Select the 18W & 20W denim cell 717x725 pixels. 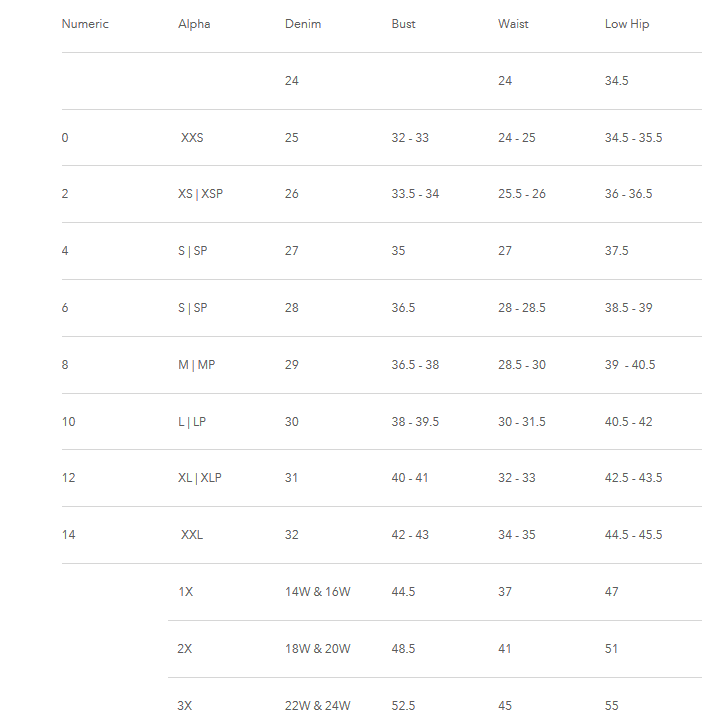pos(317,649)
